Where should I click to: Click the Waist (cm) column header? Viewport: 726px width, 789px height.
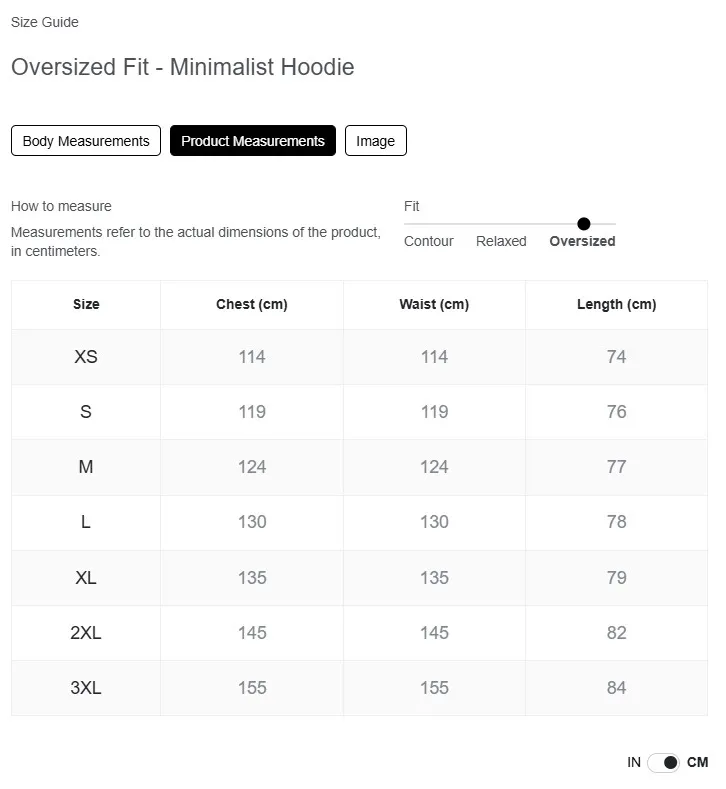point(434,304)
